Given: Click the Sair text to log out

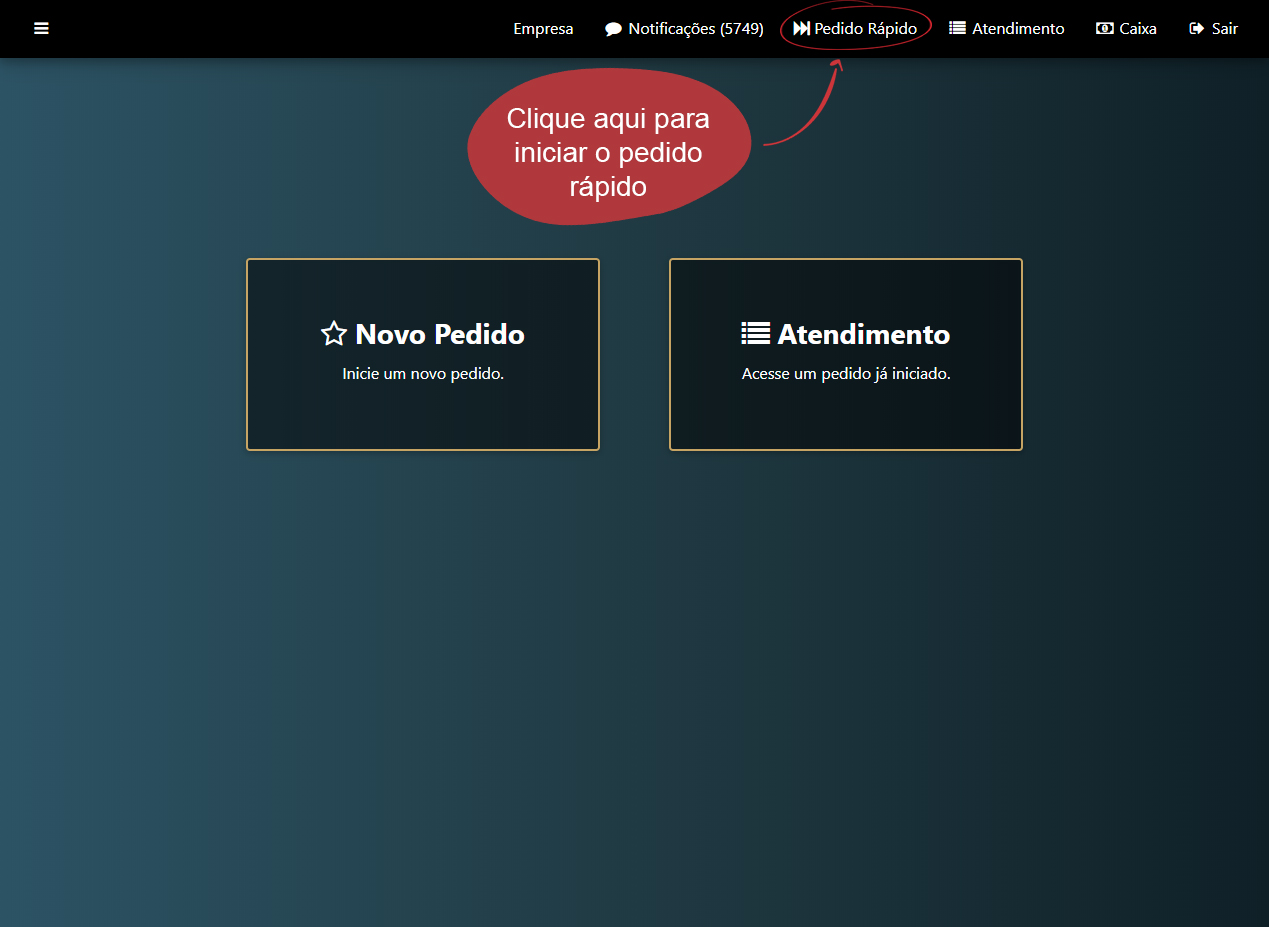Looking at the screenshot, I should click(1225, 29).
